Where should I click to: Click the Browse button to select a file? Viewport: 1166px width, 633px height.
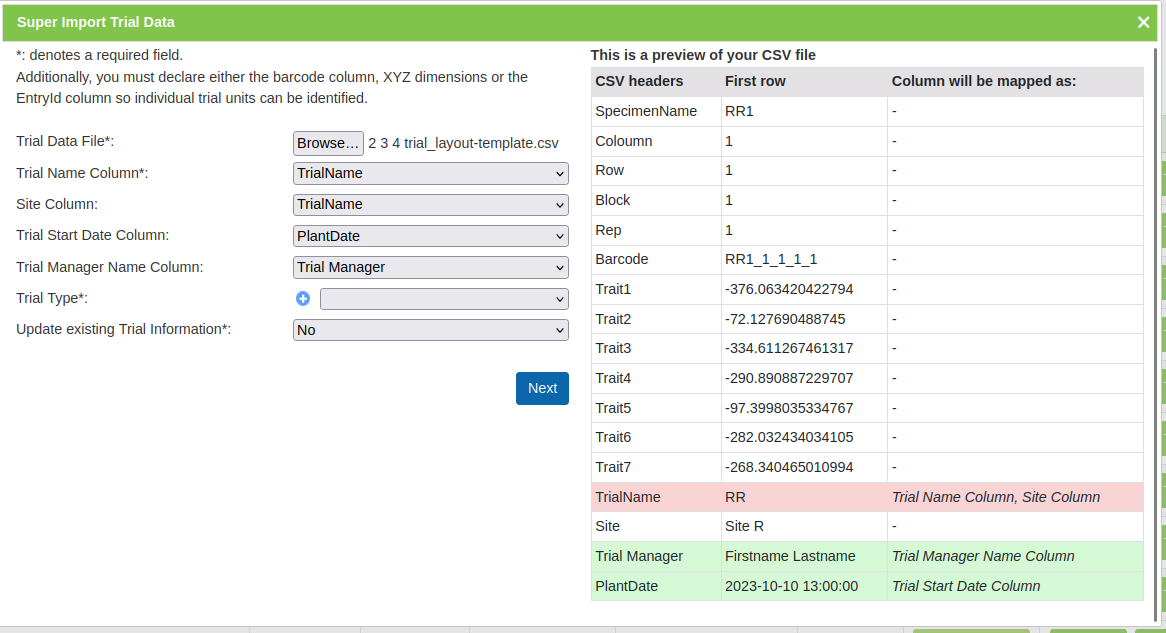click(x=328, y=142)
